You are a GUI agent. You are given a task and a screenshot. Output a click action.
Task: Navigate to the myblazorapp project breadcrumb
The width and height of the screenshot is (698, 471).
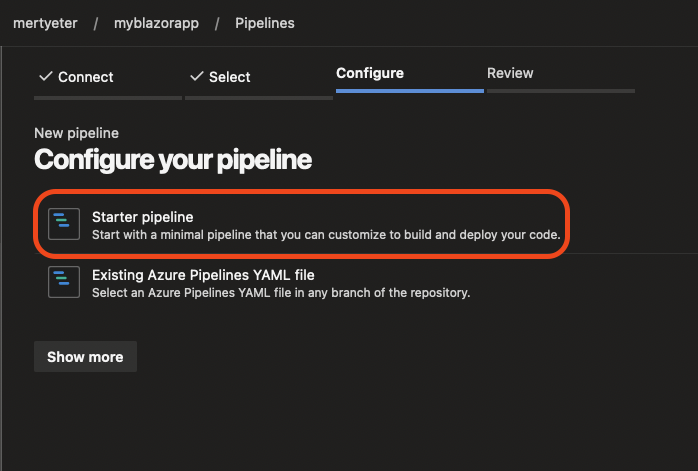[x=156, y=23]
